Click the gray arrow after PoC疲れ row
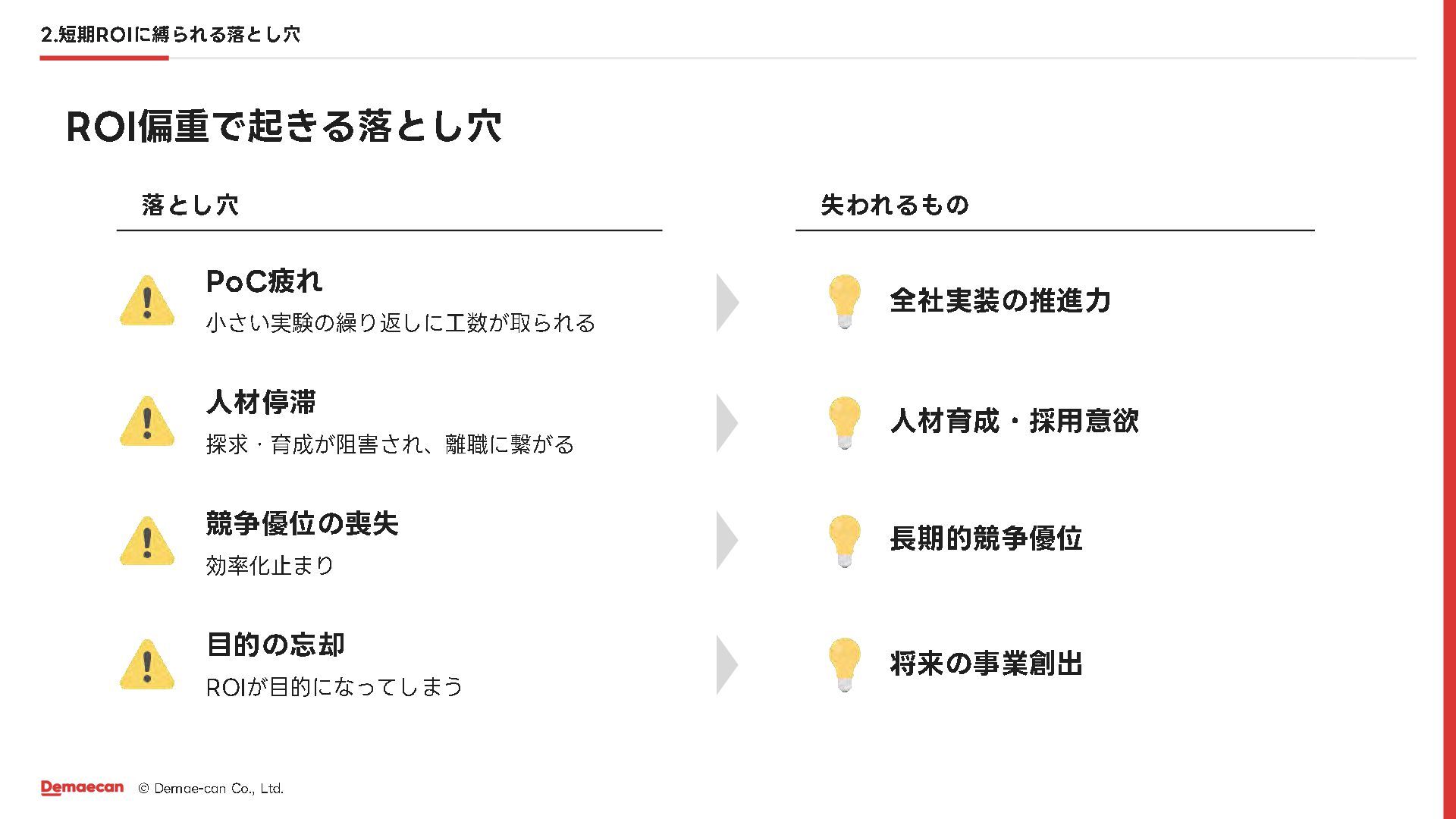This screenshot has width=1456, height=819. click(726, 303)
